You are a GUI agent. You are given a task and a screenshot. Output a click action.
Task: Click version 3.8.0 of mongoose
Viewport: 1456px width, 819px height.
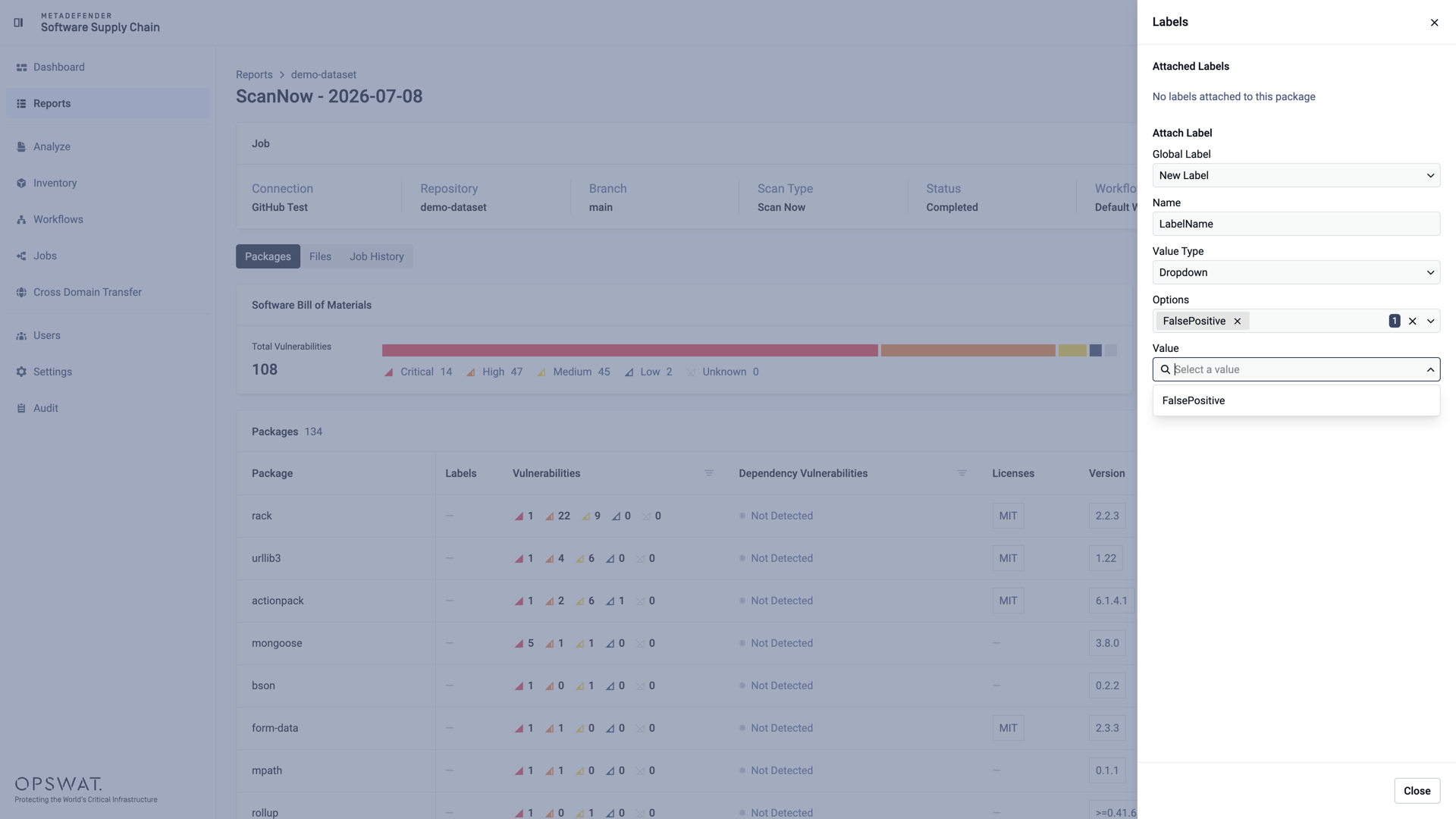[x=1107, y=644]
